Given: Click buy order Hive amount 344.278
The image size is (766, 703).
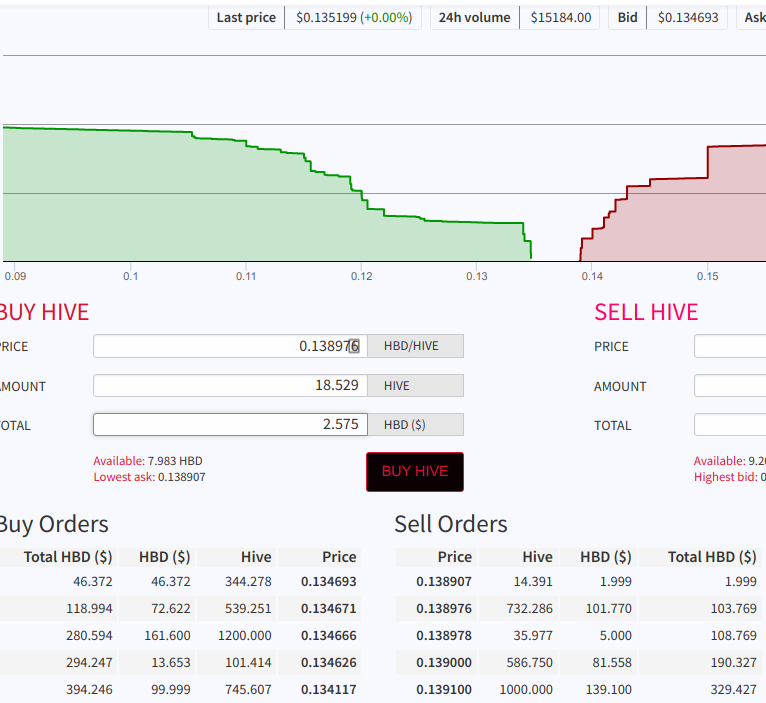Looking at the screenshot, I should coord(248,581).
